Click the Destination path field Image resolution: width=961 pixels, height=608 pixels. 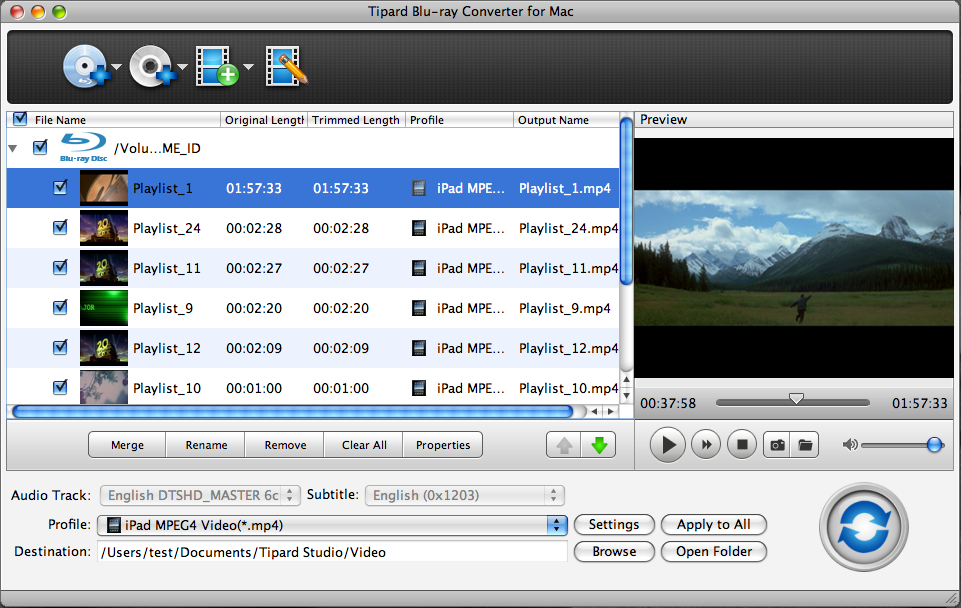pos(332,552)
